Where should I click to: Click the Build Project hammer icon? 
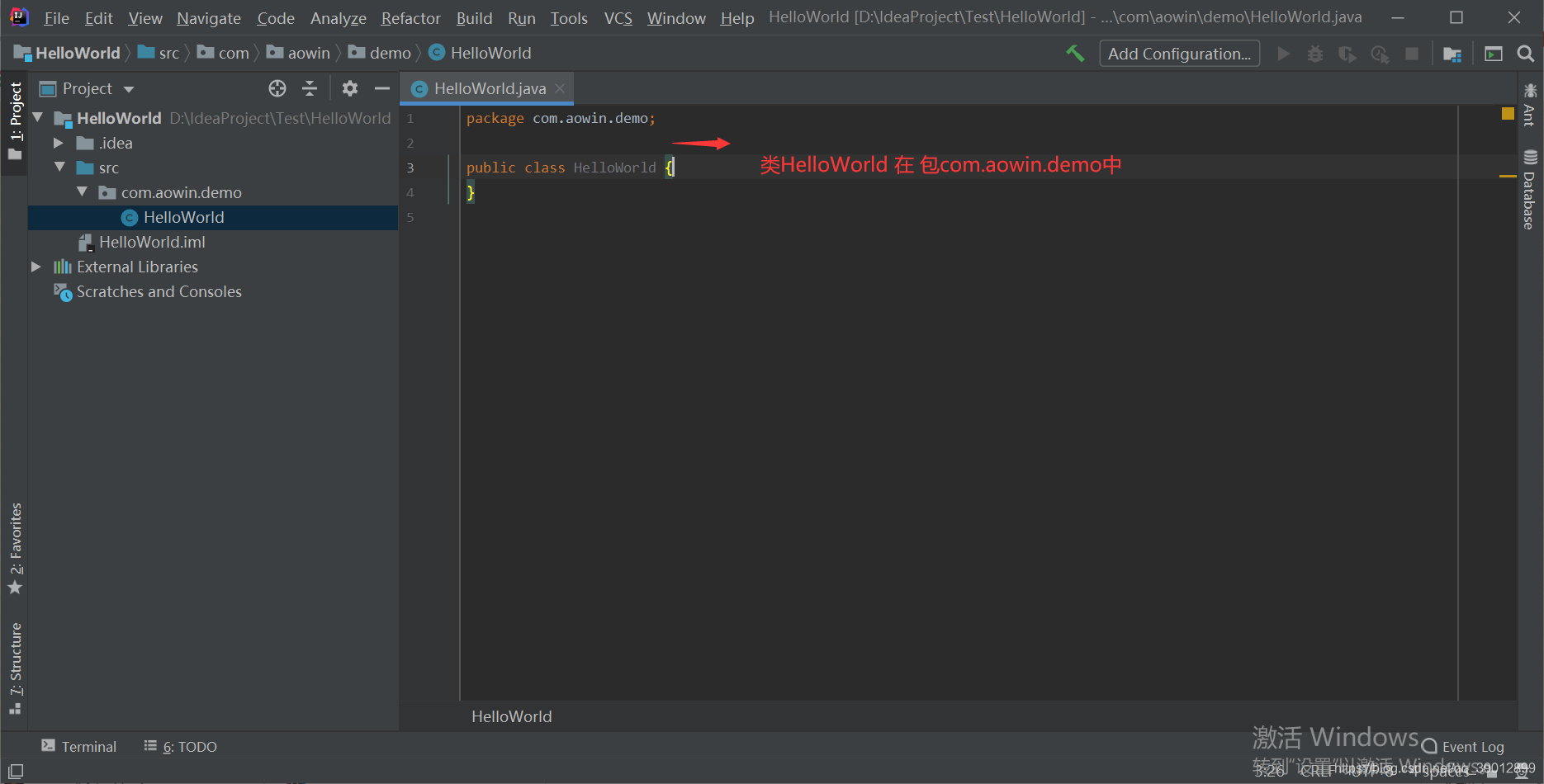[1075, 54]
